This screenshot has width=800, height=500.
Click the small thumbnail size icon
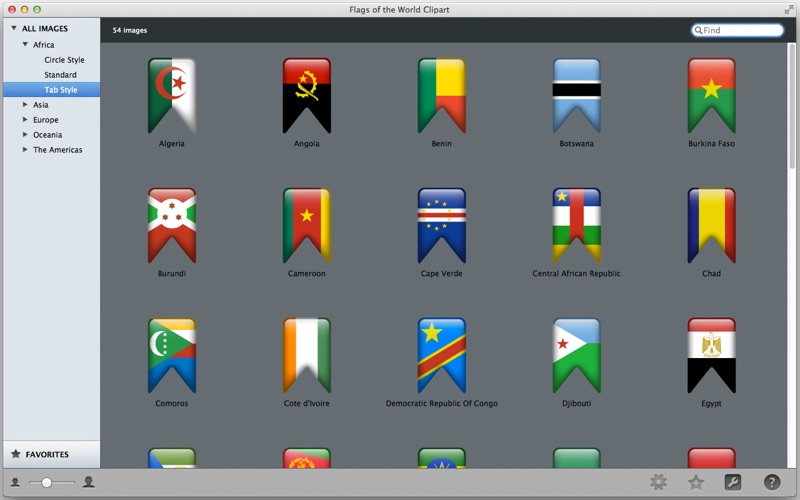click(x=16, y=482)
